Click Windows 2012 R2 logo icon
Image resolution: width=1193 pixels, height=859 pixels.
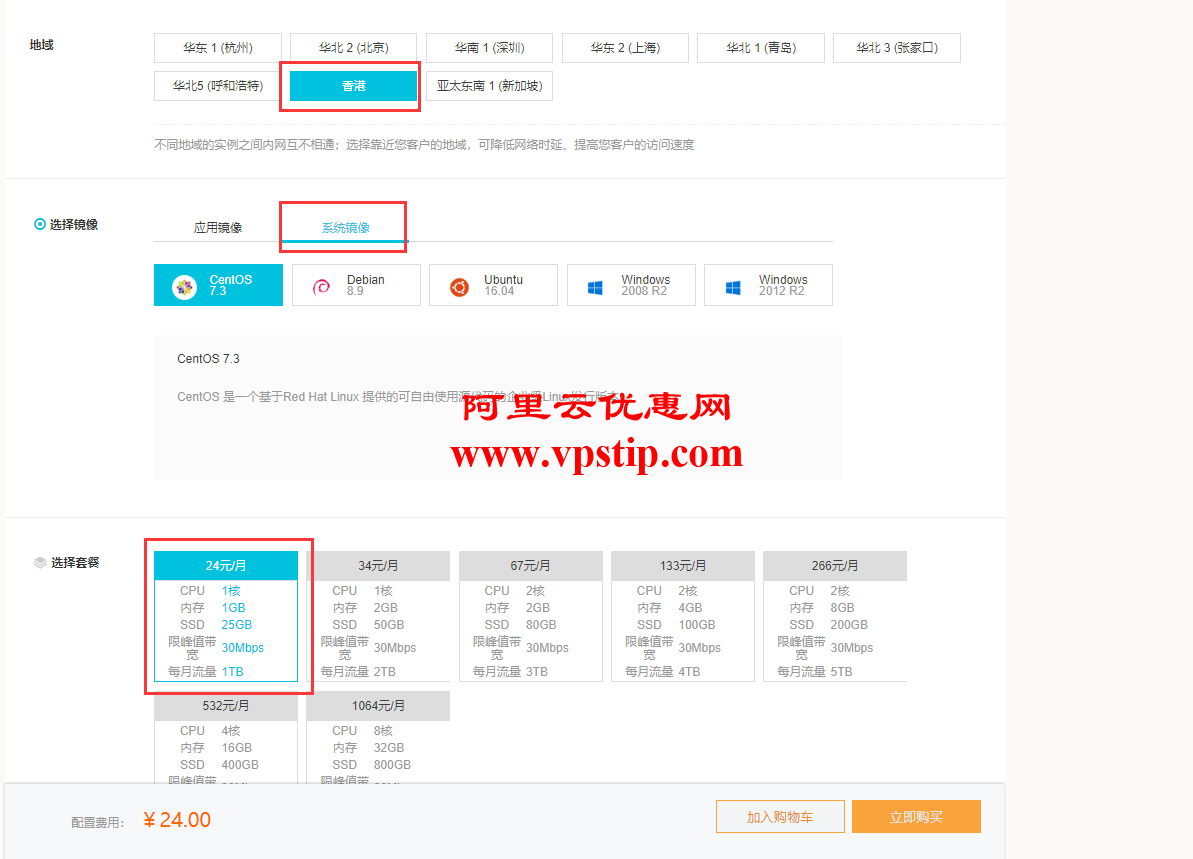click(733, 288)
